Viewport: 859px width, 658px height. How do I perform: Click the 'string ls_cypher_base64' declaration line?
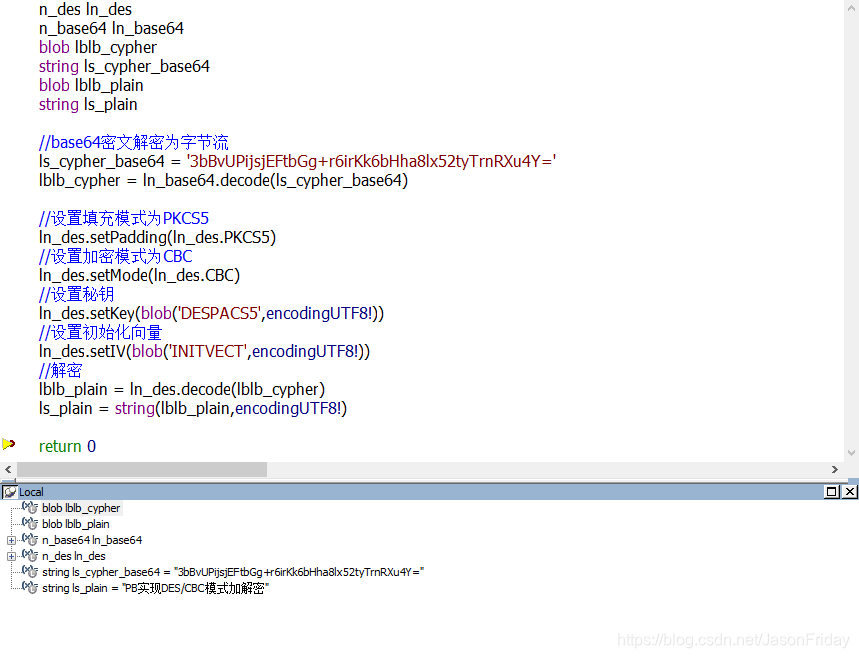click(124, 67)
